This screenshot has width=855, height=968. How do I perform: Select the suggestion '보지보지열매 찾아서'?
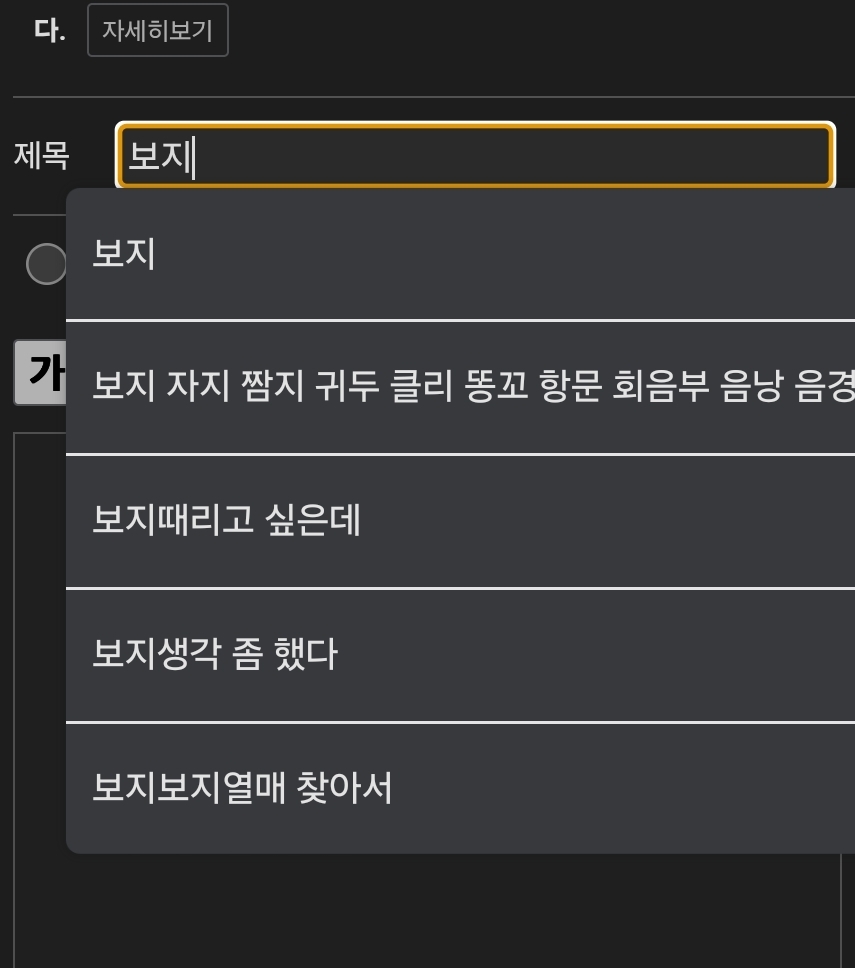click(x=242, y=788)
